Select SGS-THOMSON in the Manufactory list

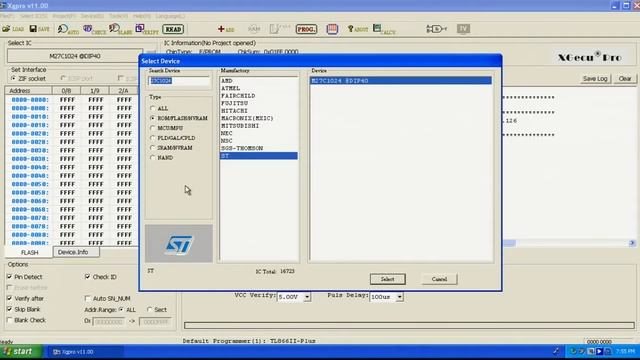click(258, 148)
